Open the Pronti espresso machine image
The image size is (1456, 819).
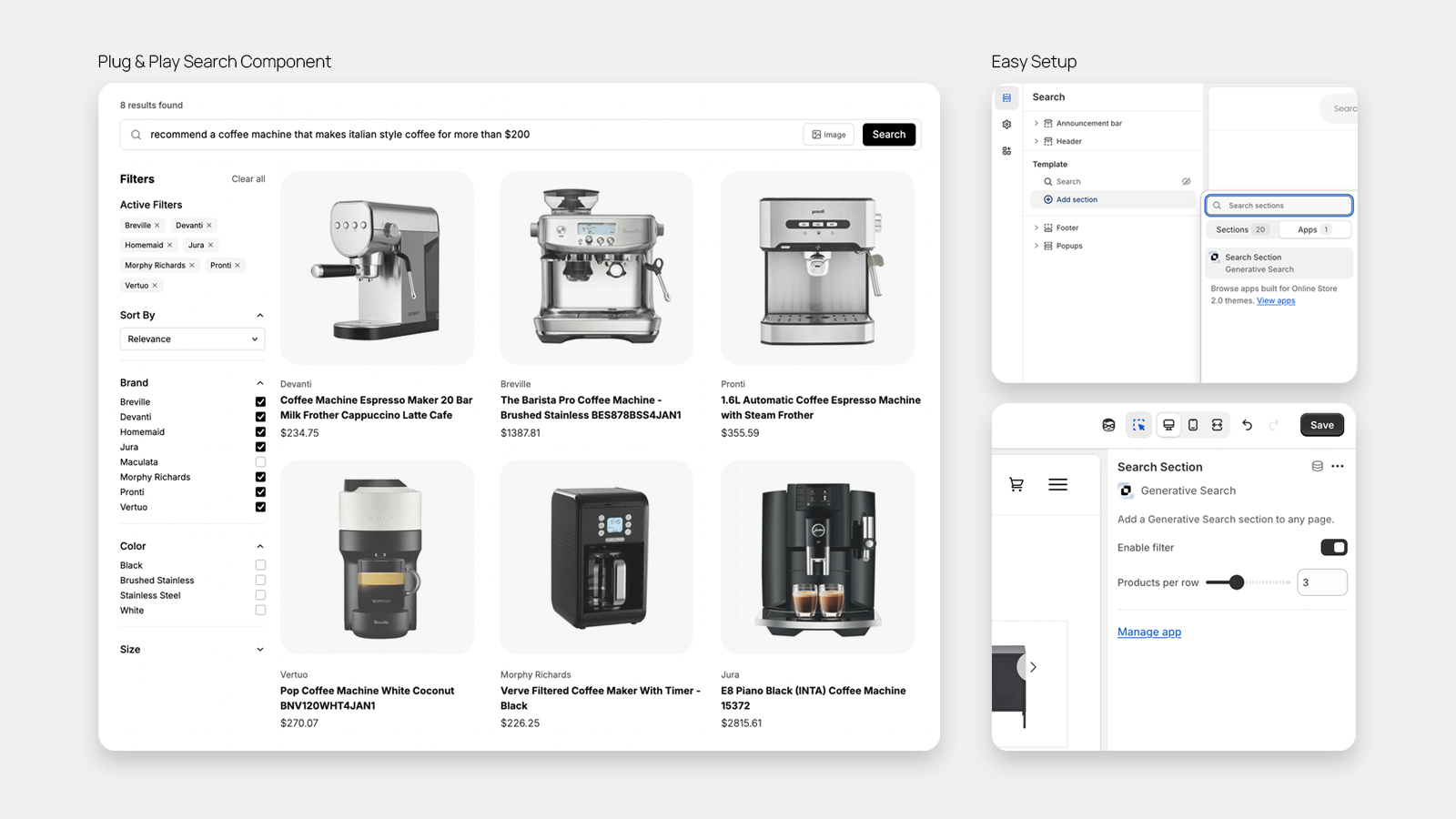coord(817,268)
